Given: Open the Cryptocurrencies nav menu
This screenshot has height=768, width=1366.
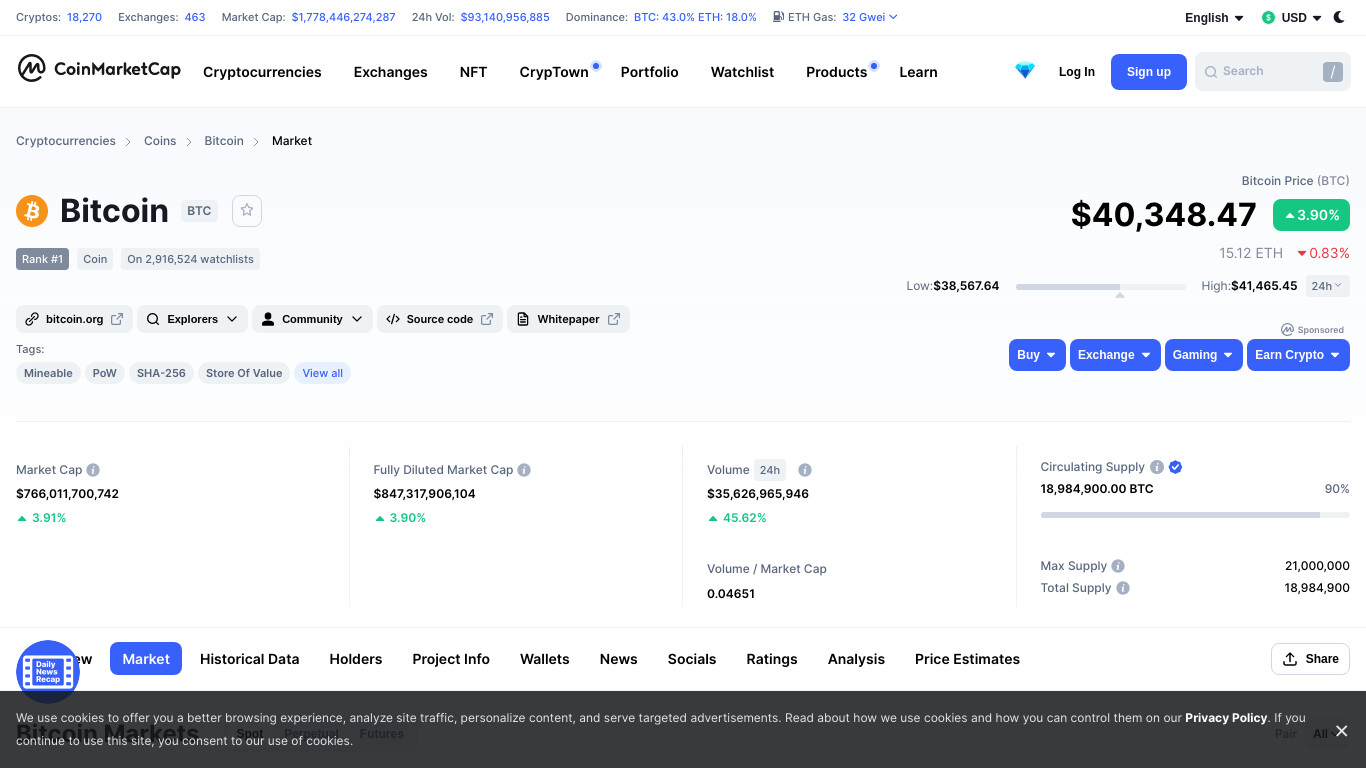Looking at the screenshot, I should tap(262, 72).
